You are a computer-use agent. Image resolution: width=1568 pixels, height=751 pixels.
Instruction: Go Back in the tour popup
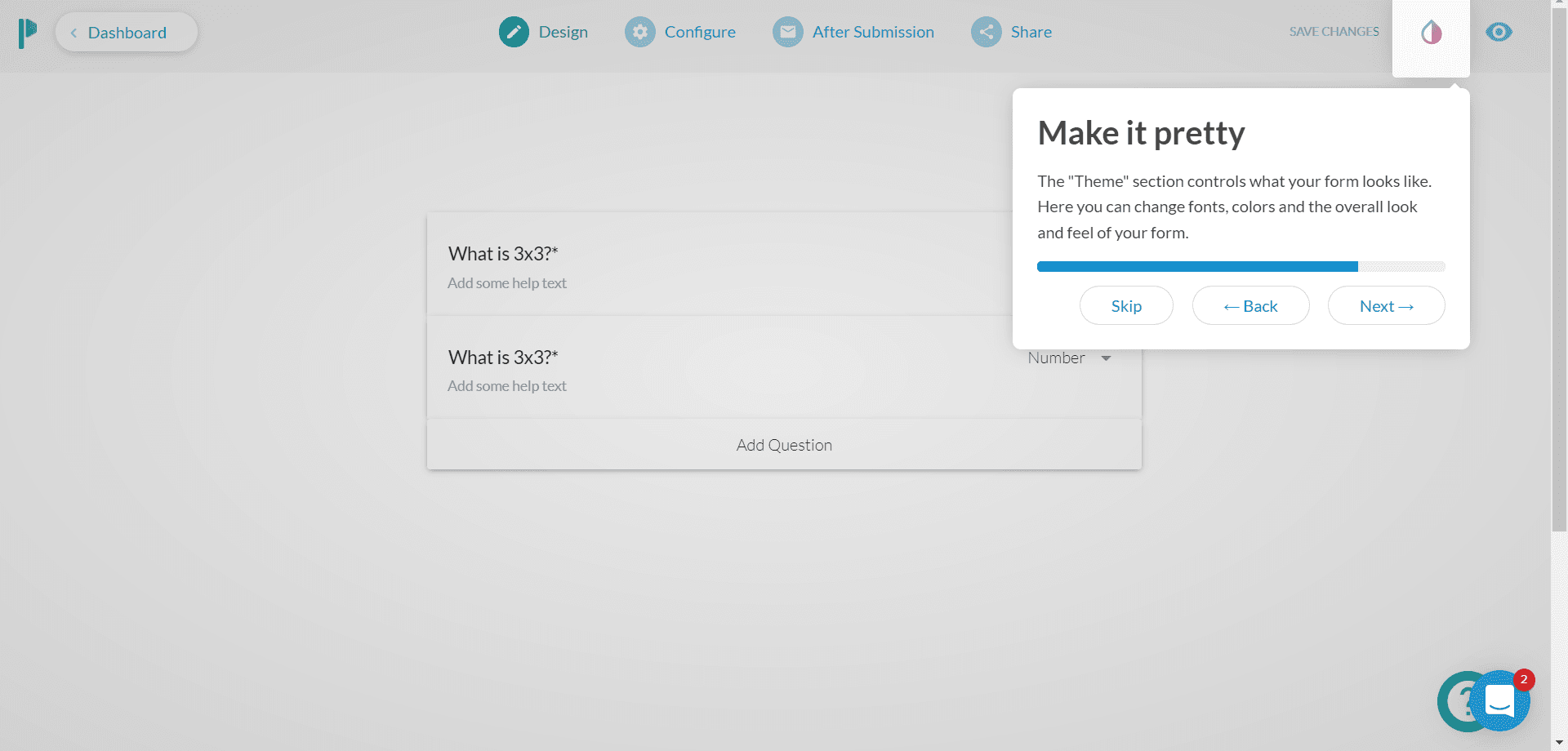tap(1250, 305)
